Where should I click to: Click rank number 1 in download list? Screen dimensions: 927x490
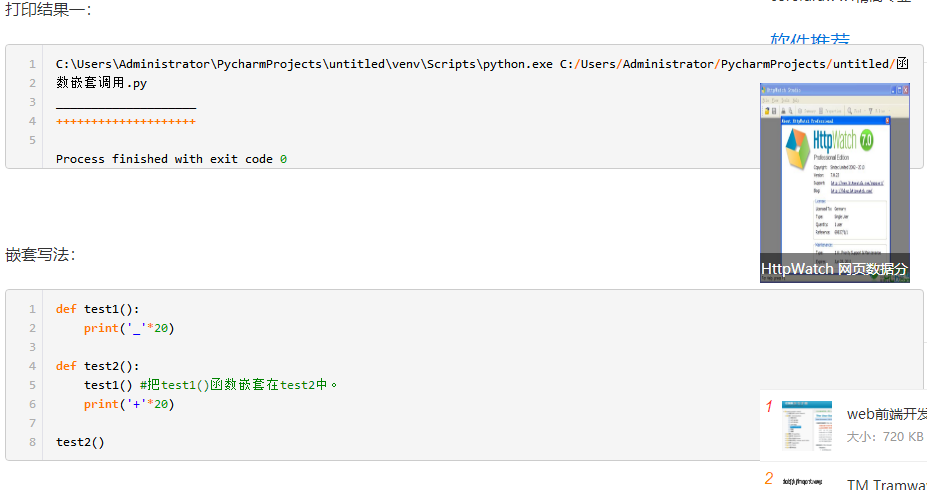(769, 407)
